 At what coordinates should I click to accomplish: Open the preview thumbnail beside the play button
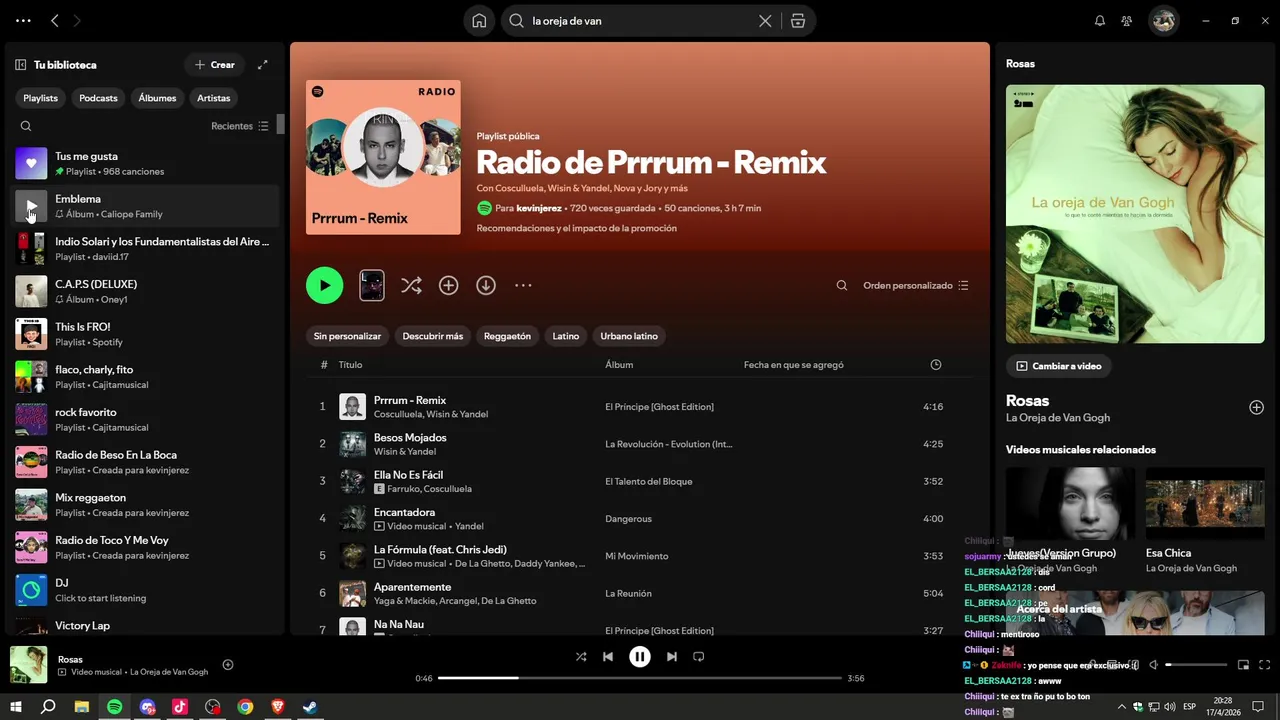pos(372,285)
